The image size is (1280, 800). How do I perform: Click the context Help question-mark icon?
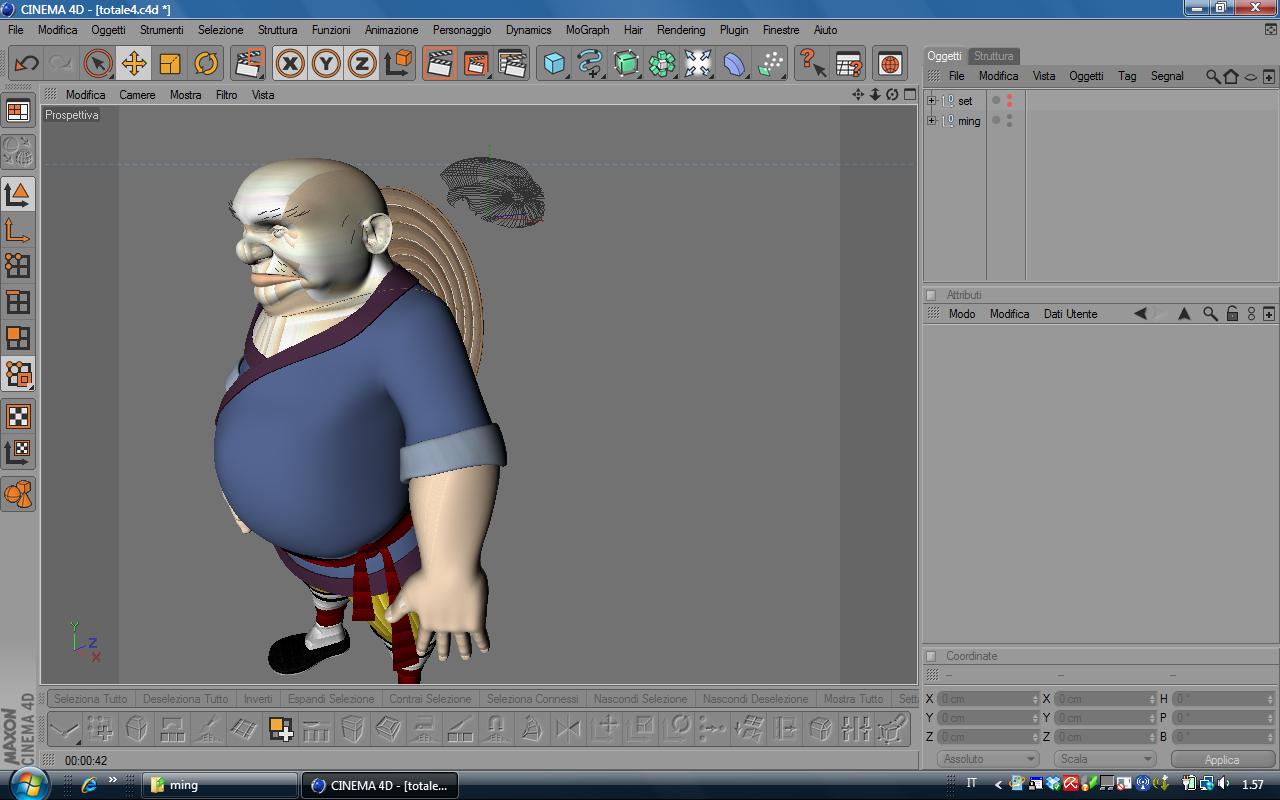(x=813, y=64)
